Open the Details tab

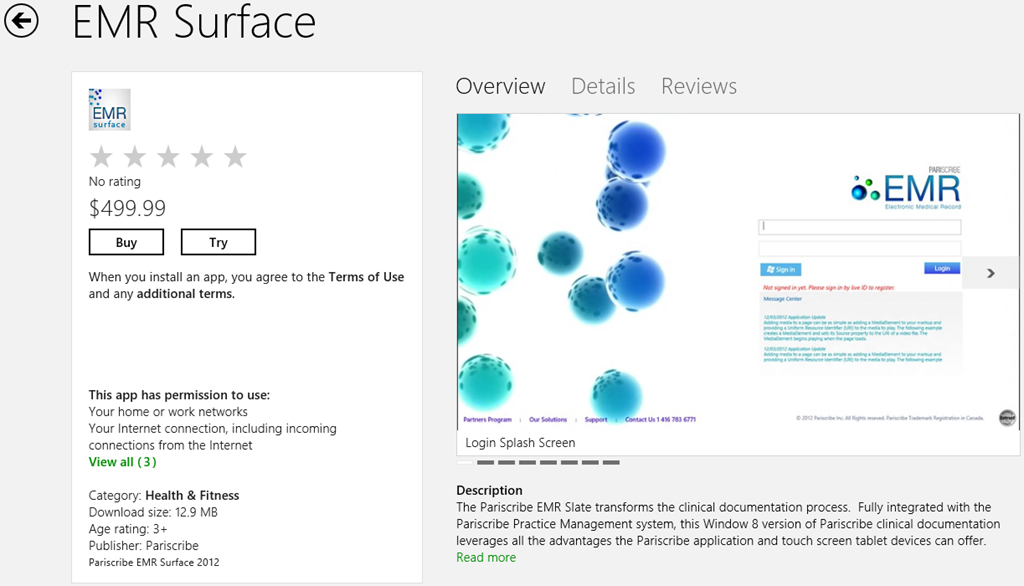(603, 87)
